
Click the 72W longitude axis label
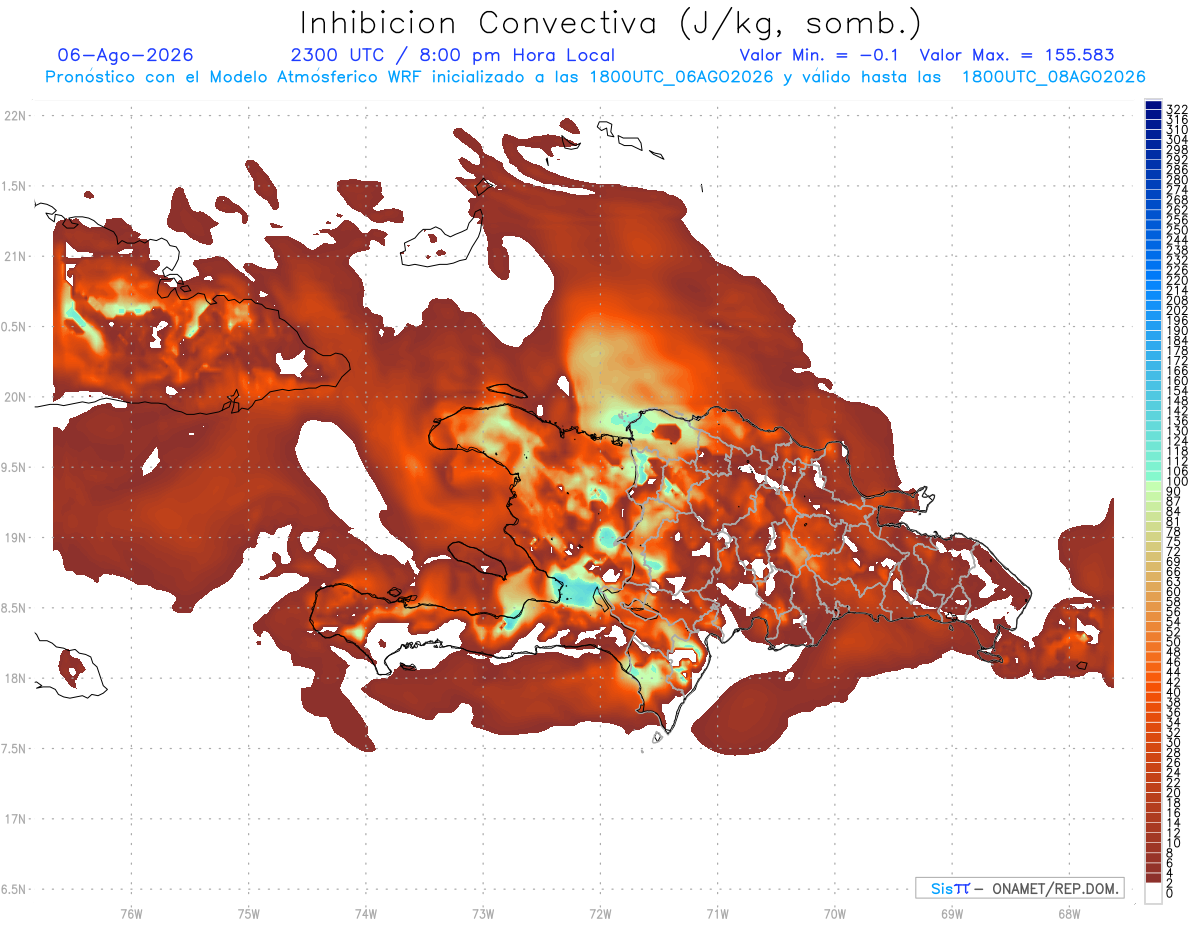click(600, 913)
